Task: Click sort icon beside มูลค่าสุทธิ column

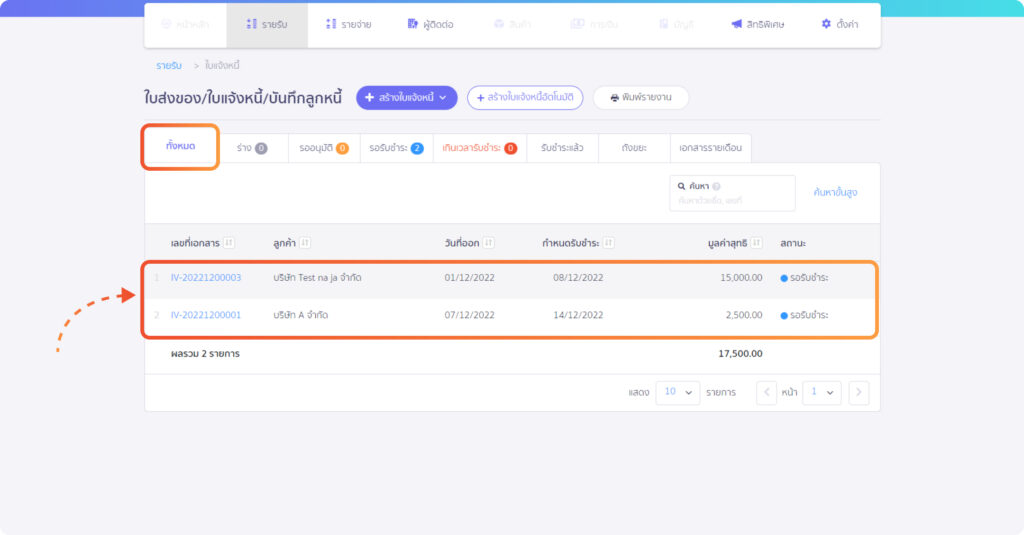Action: (758, 243)
